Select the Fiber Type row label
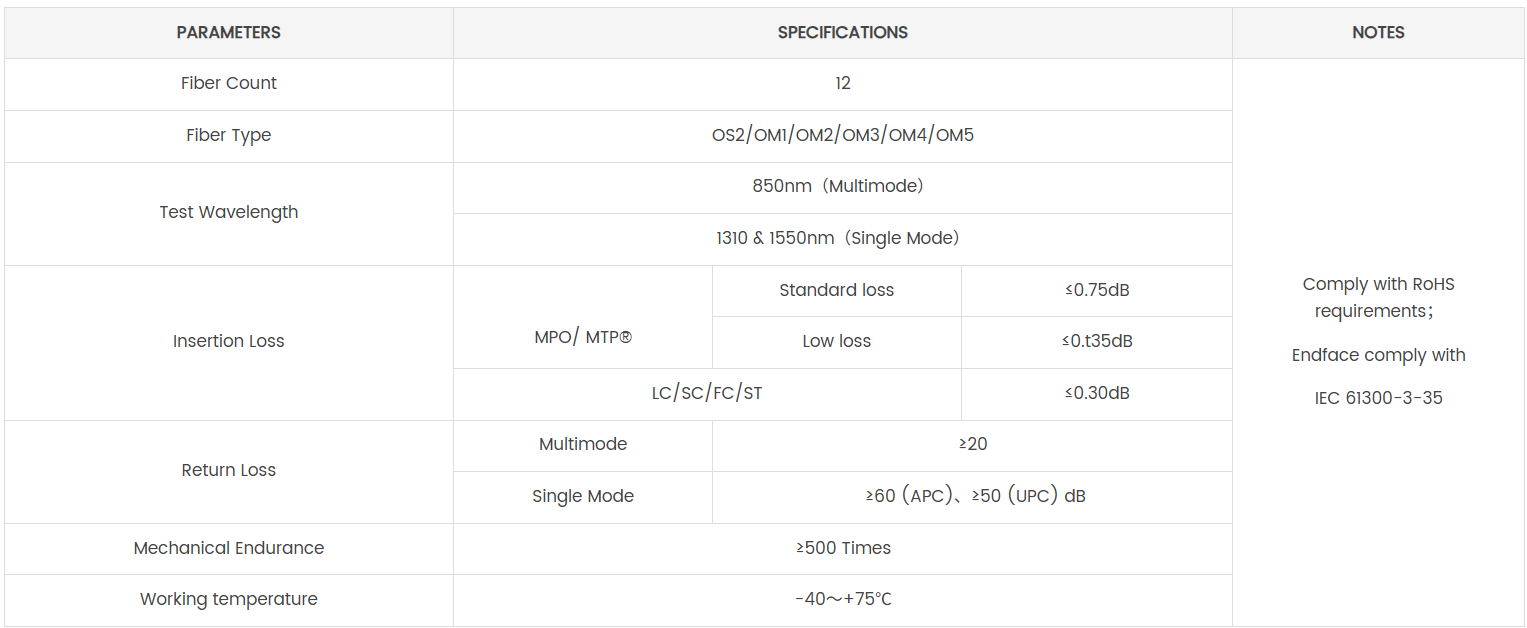This screenshot has height=628, width=1527. pyautogui.click(x=228, y=136)
